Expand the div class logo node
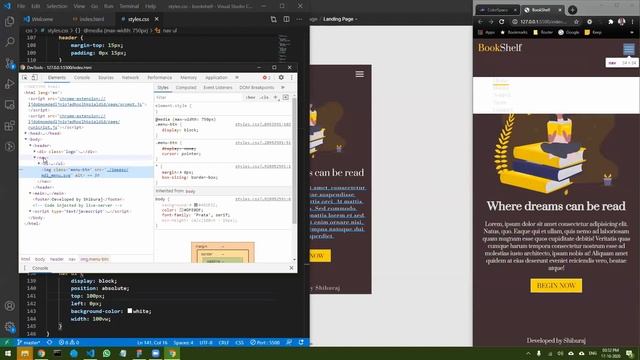The width and height of the screenshot is (640, 360). (35, 152)
